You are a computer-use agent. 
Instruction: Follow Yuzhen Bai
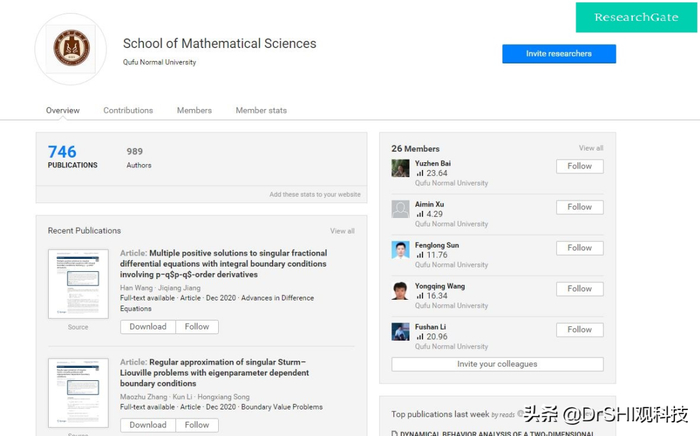click(579, 166)
